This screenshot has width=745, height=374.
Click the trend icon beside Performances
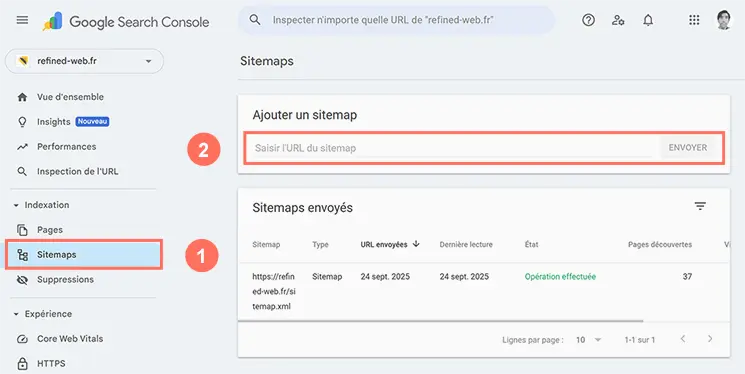click(x=22, y=147)
